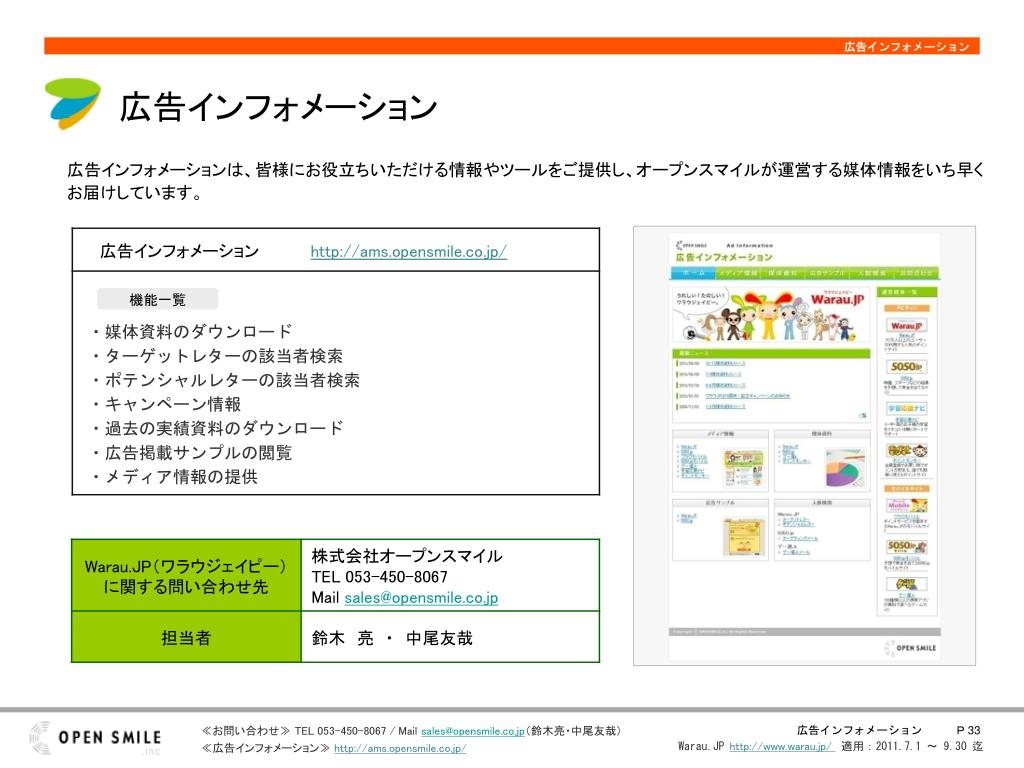Select the text キャンペーン情報
This screenshot has width=1024, height=768.
[172, 404]
